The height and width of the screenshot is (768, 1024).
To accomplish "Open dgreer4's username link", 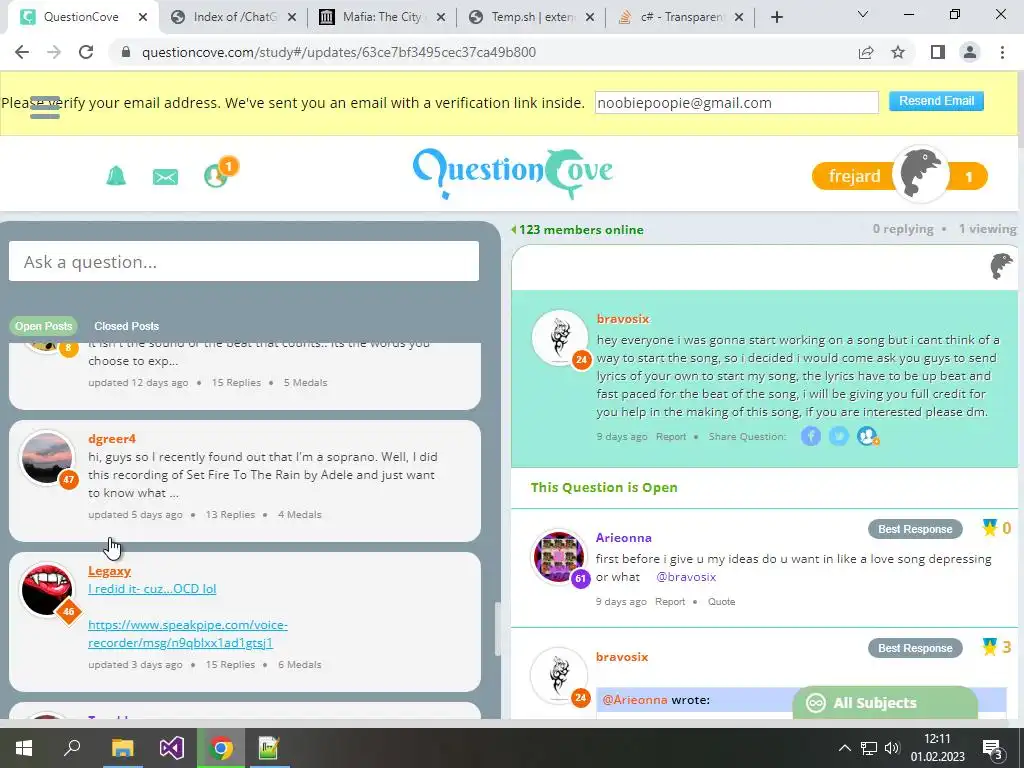I will (112, 439).
